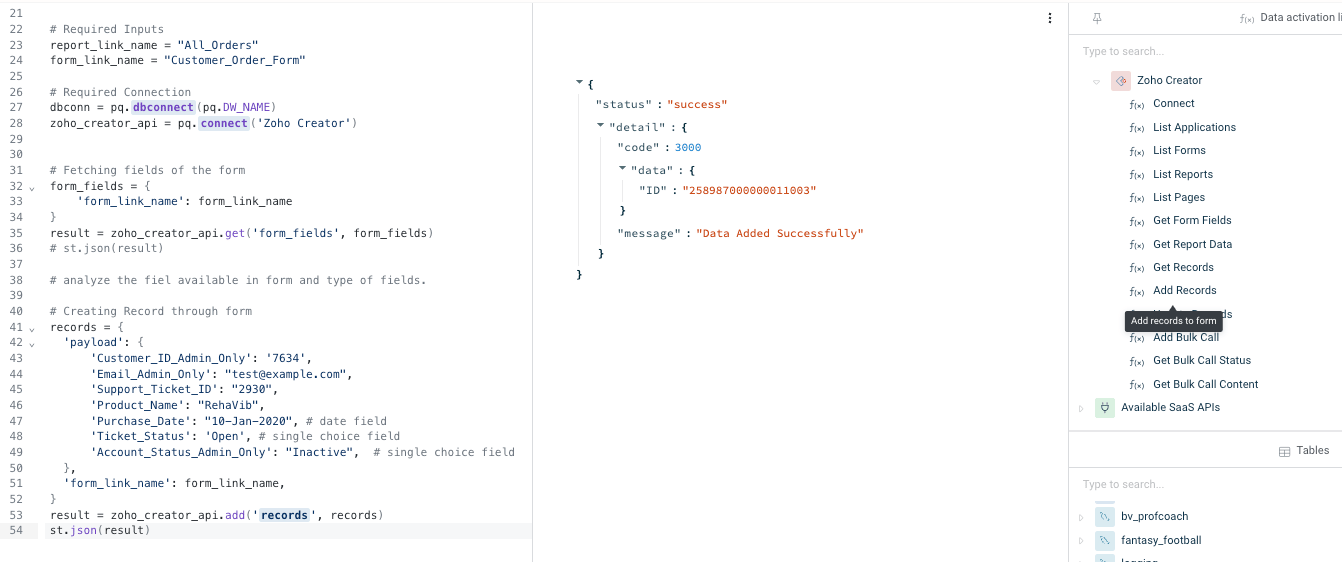Click the Tables panel header icon
The width and height of the screenshot is (1342, 562).
[1285, 452]
